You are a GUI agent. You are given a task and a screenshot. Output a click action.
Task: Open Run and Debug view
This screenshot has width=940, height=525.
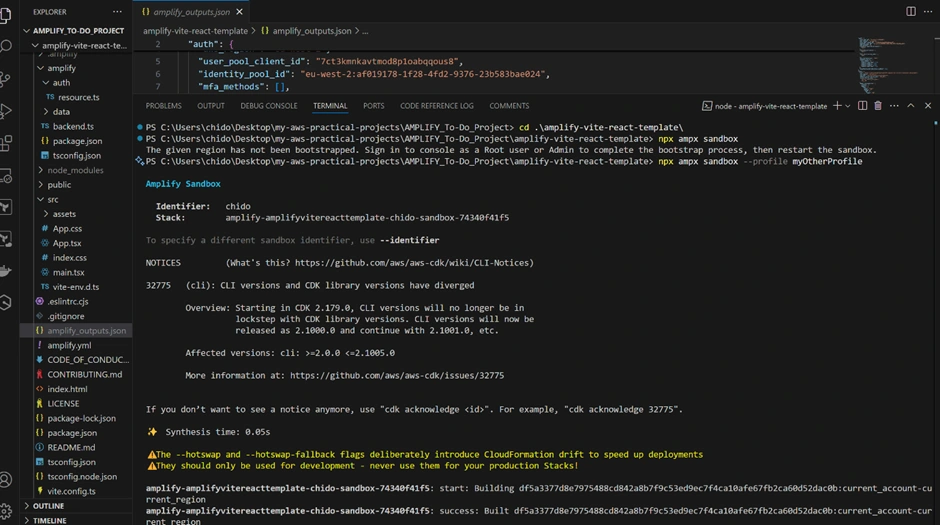point(7,111)
